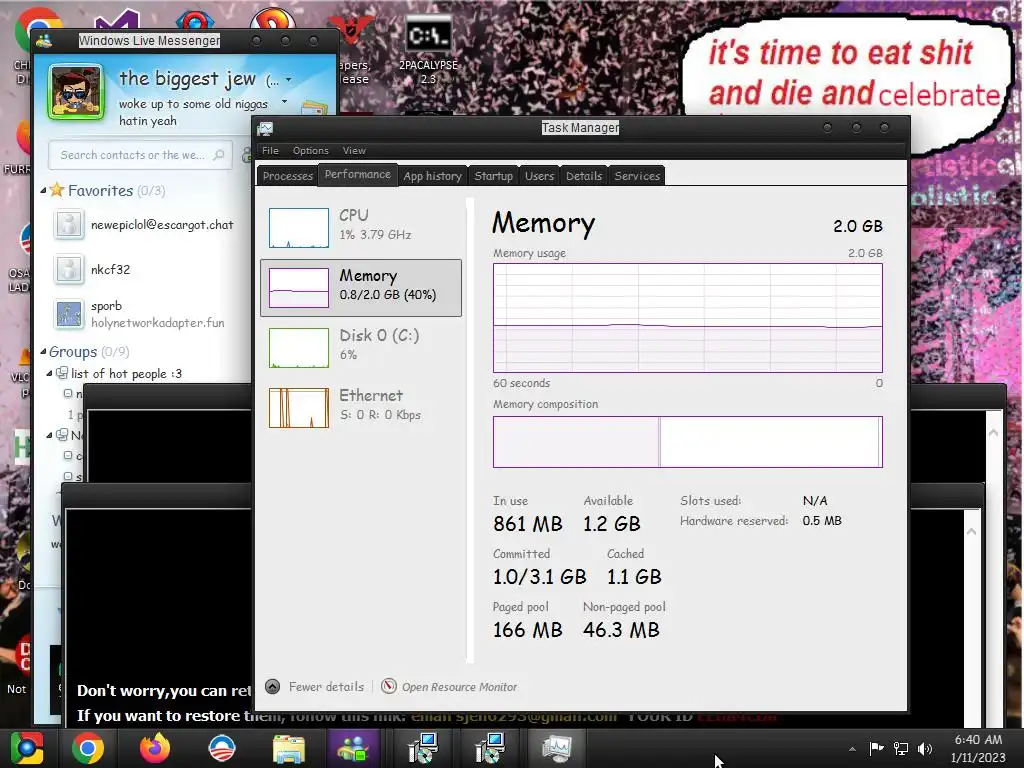Click Fewer details button
This screenshot has height=768, width=1024.
coord(326,686)
